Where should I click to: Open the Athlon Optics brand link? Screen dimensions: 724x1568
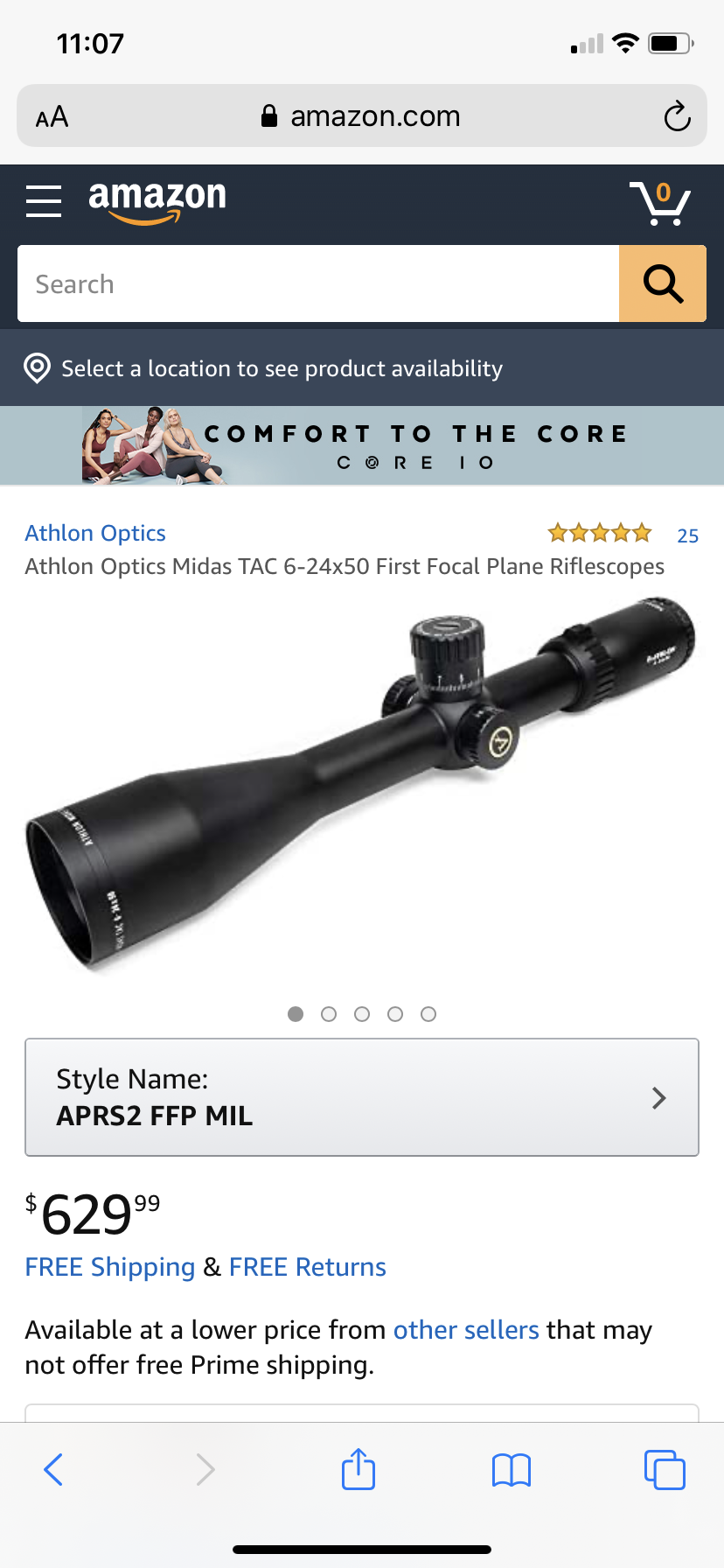tap(95, 533)
